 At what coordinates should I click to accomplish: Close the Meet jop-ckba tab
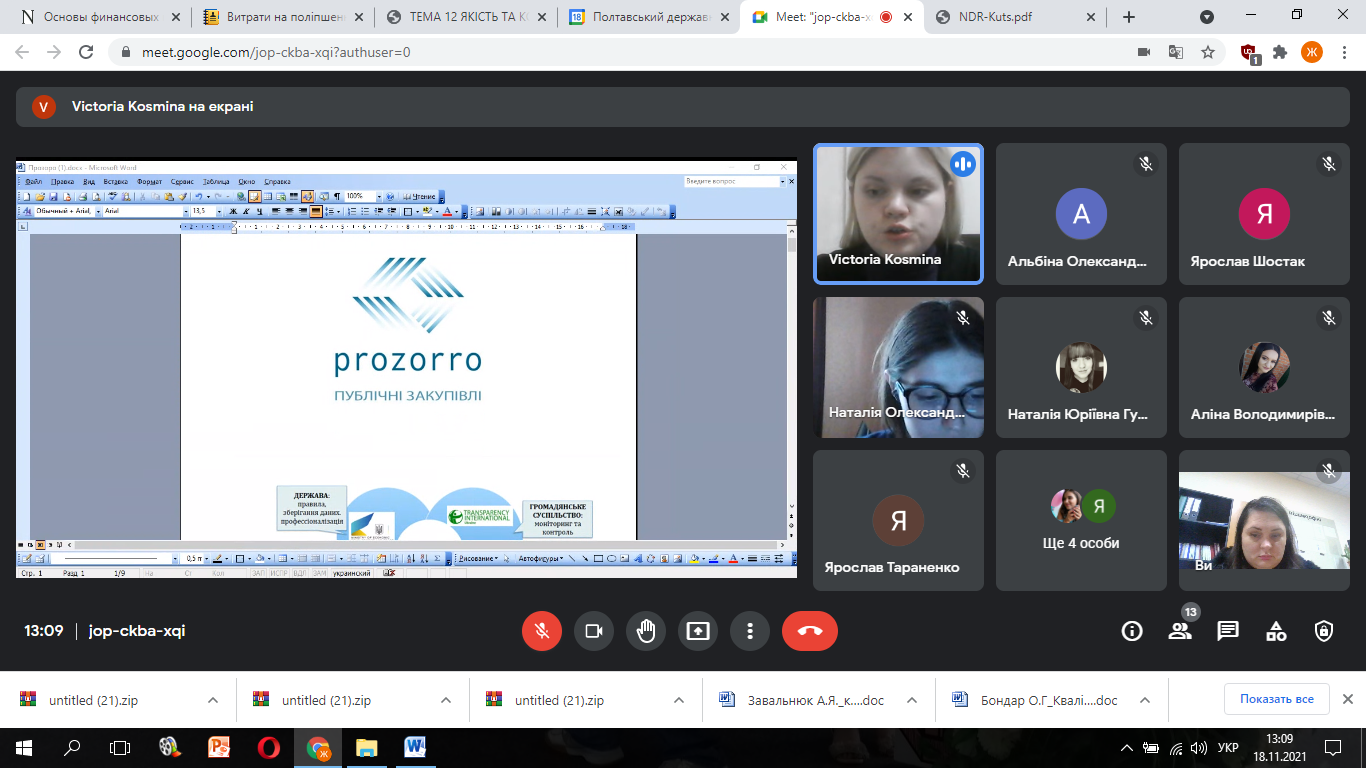coord(906,17)
